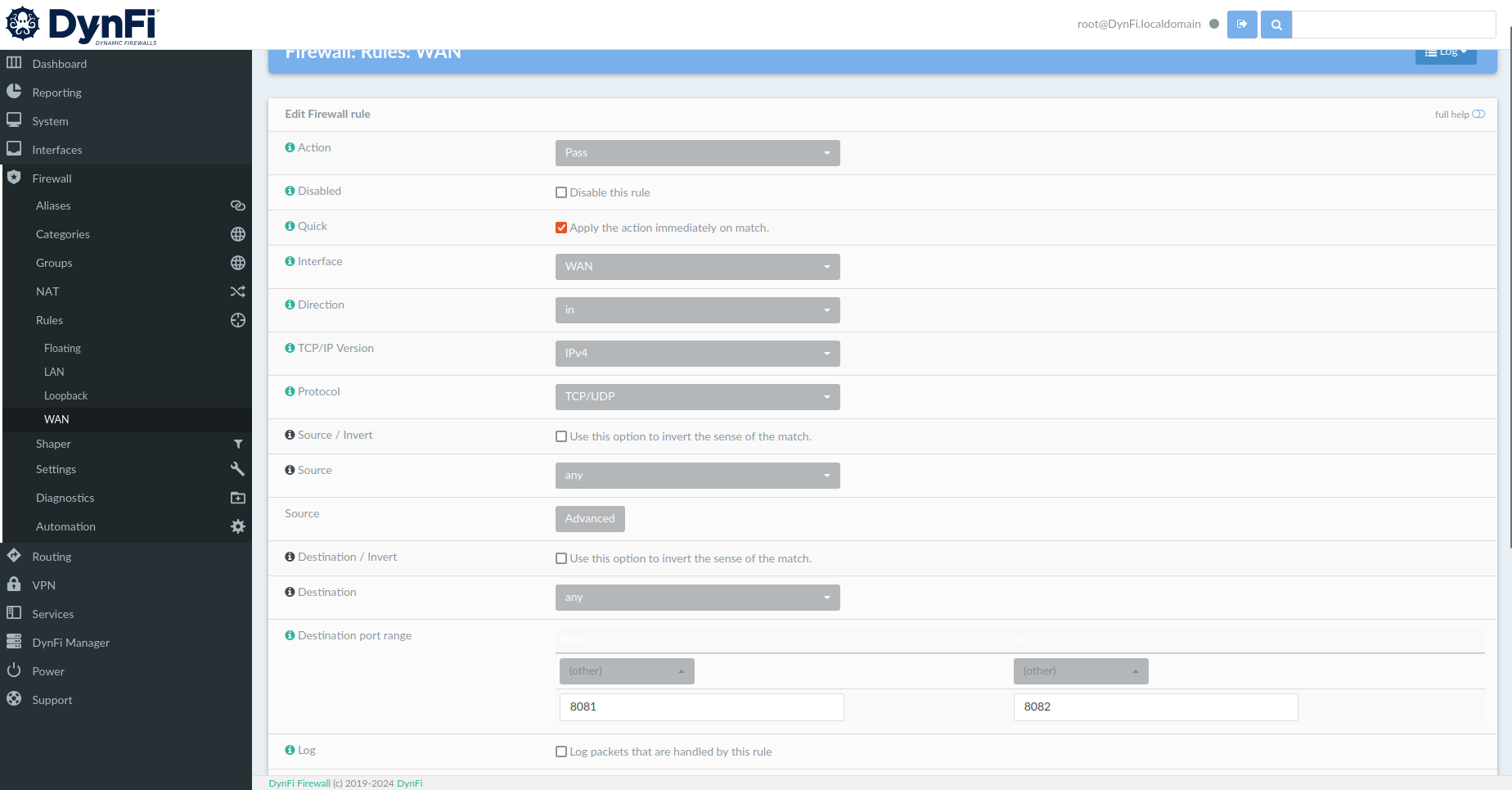The height and width of the screenshot is (790, 1512).
Task: Open the TCP/IP Version dropdown showing IPv4
Action: point(698,354)
